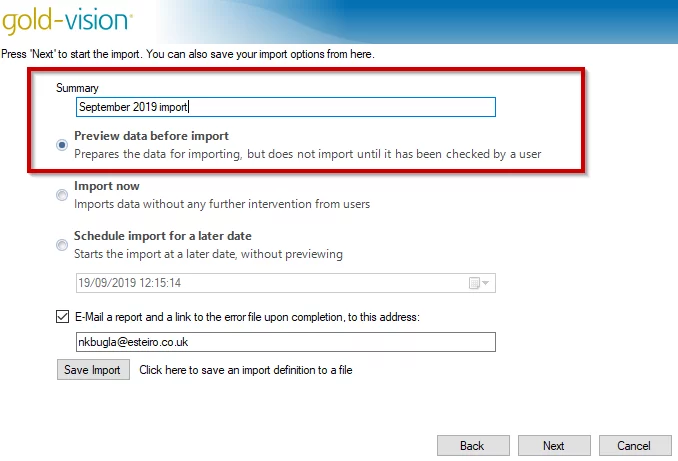Click the 'Click here to save an import definition' text
The image size is (678, 461).
[x=246, y=370]
